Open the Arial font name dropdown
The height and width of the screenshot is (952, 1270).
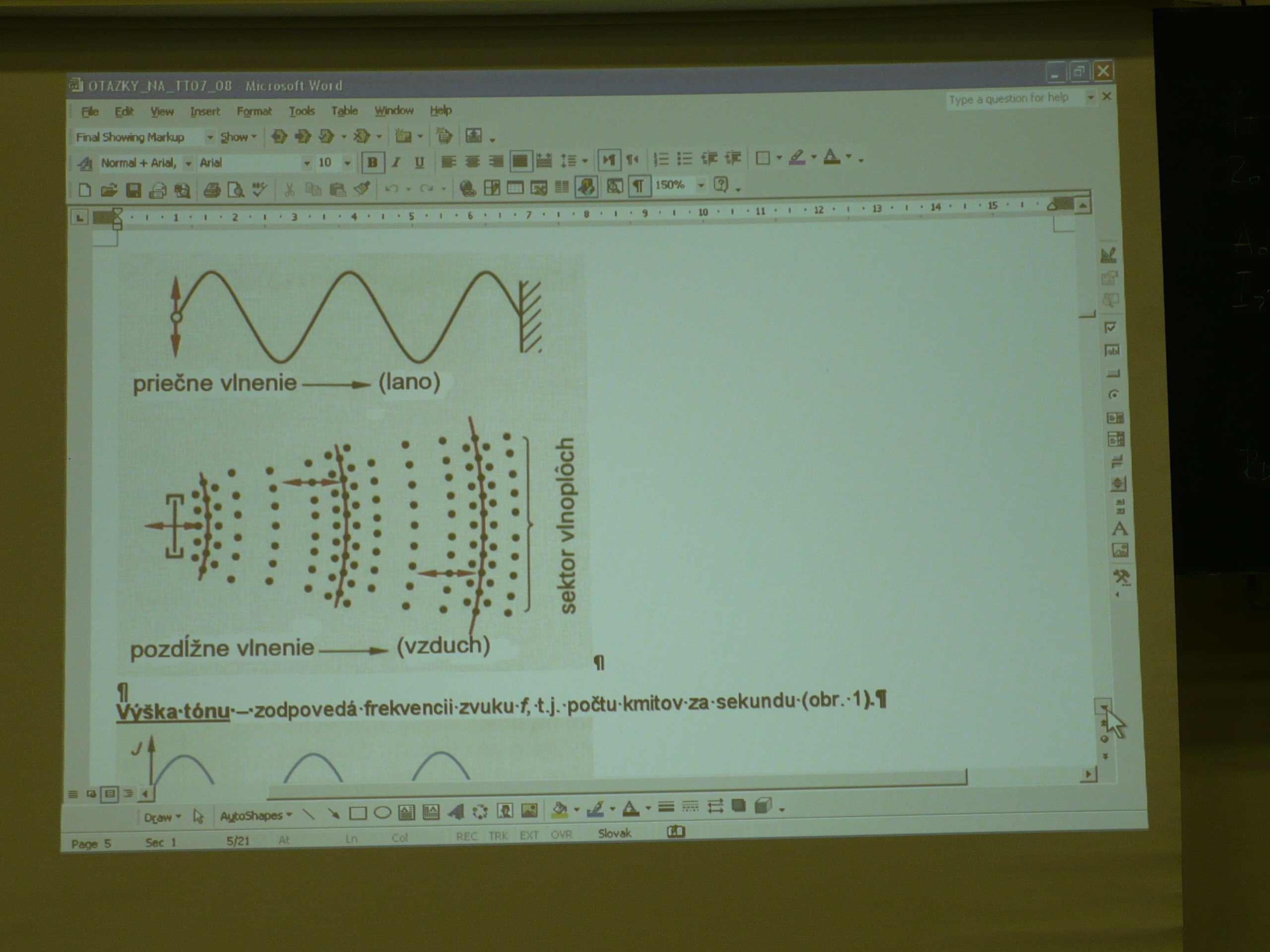click(x=307, y=164)
